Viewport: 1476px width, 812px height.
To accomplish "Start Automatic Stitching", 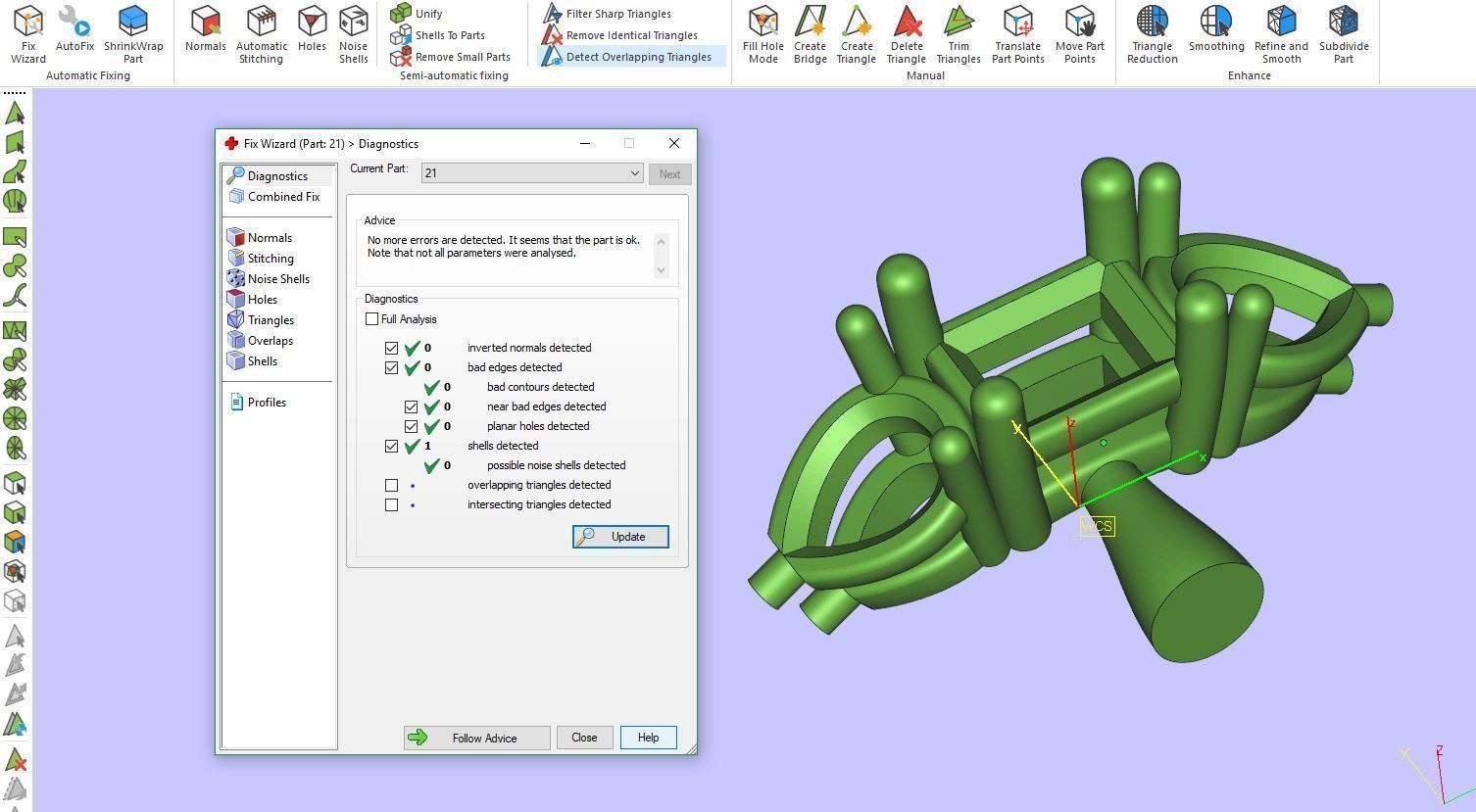I will click(262, 34).
